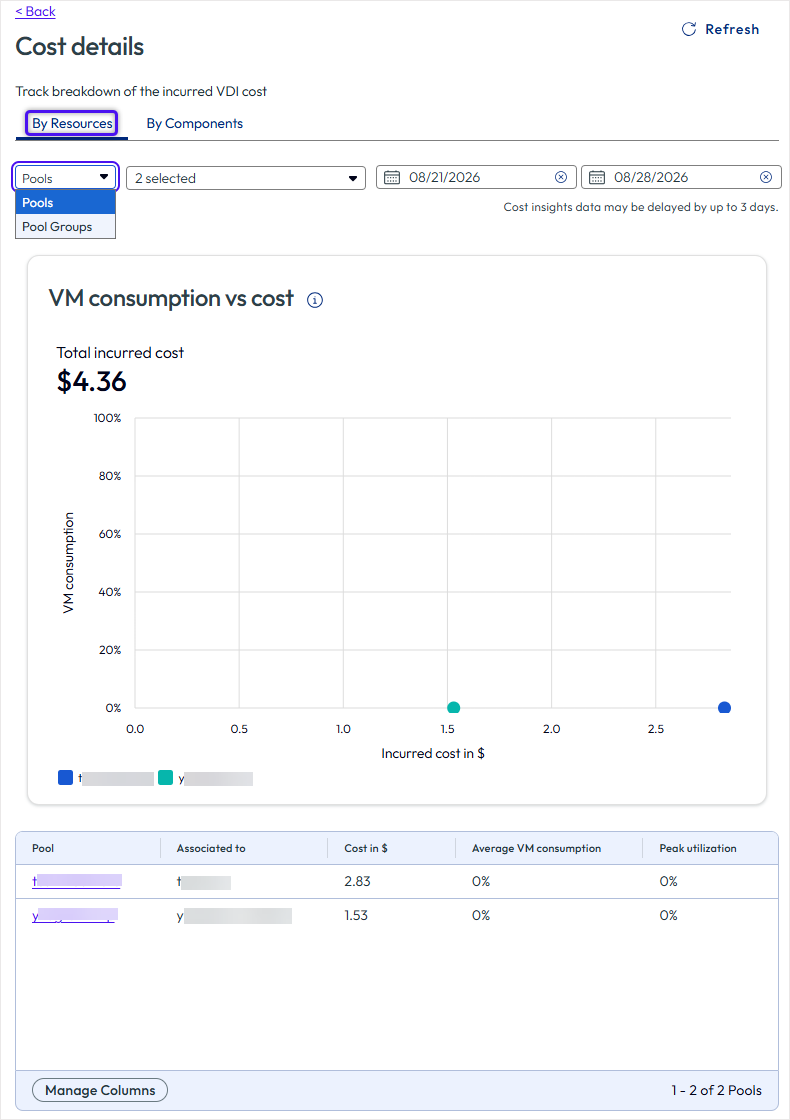Image resolution: width=790 pixels, height=1120 pixels.
Task: Click the '1 - 2 of 2 Pools' count
Action: [x=716, y=1090]
